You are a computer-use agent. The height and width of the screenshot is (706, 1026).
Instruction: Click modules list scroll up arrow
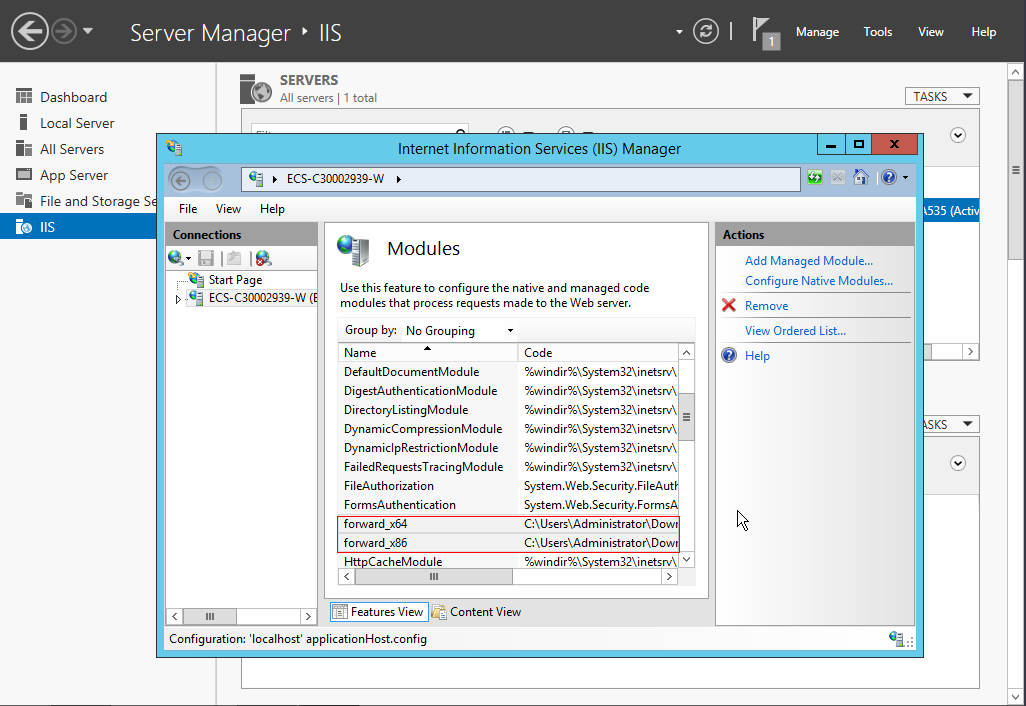click(686, 353)
